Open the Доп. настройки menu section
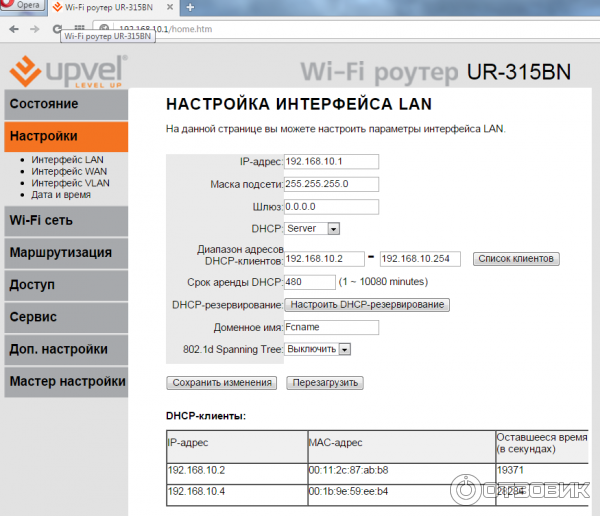Viewport: 600px width, 516px height. (66, 349)
